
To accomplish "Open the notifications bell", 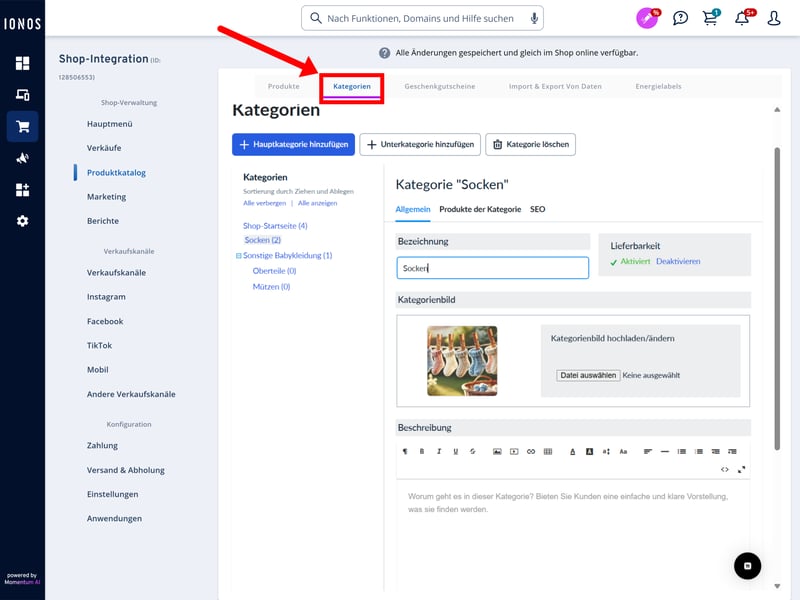I will pyautogui.click(x=742, y=18).
